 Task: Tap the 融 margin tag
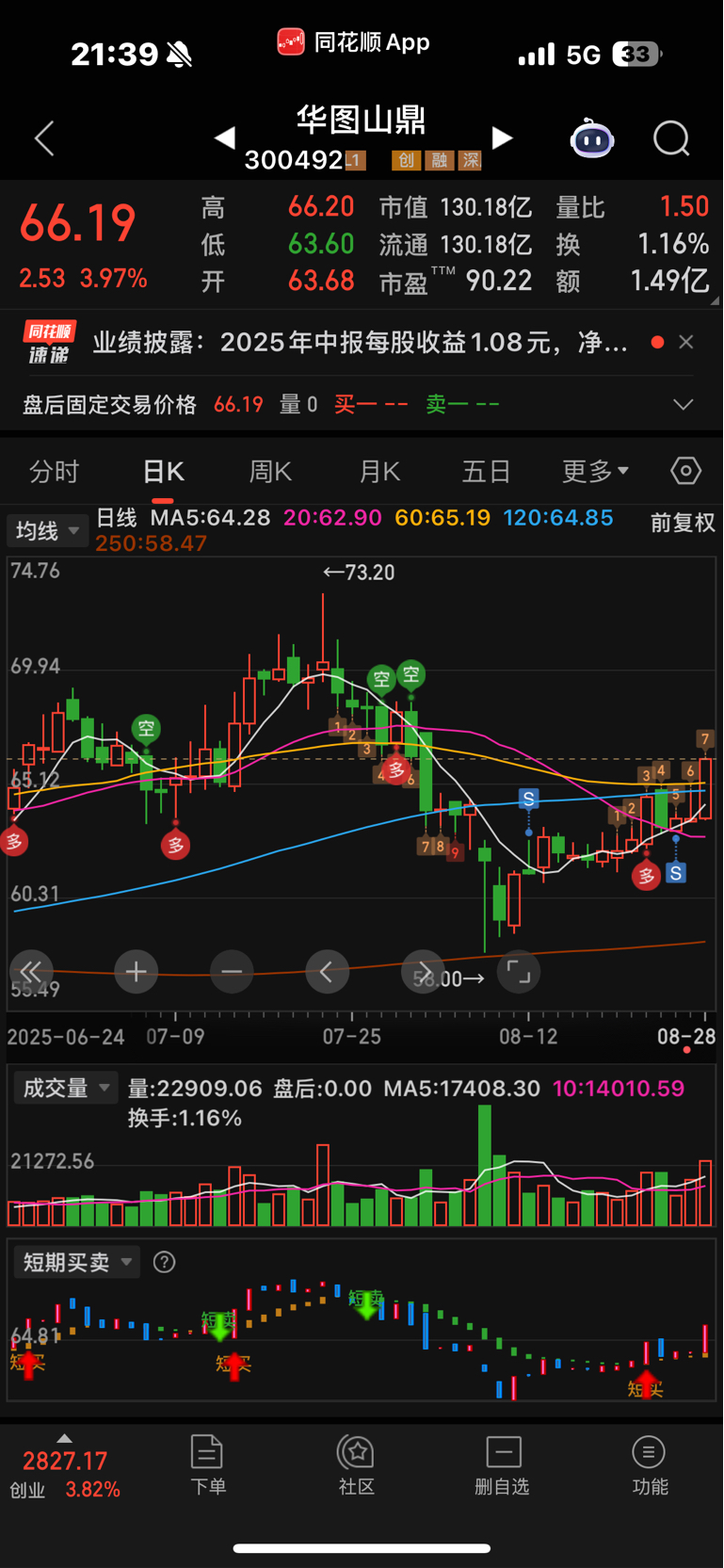pos(438,160)
